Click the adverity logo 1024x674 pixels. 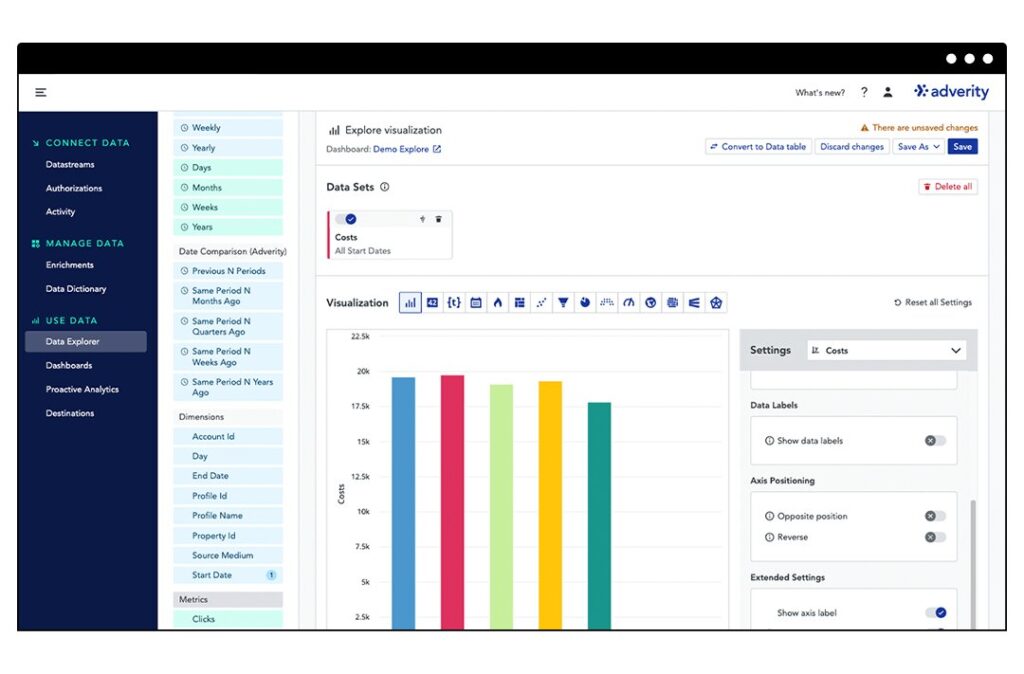[952, 91]
